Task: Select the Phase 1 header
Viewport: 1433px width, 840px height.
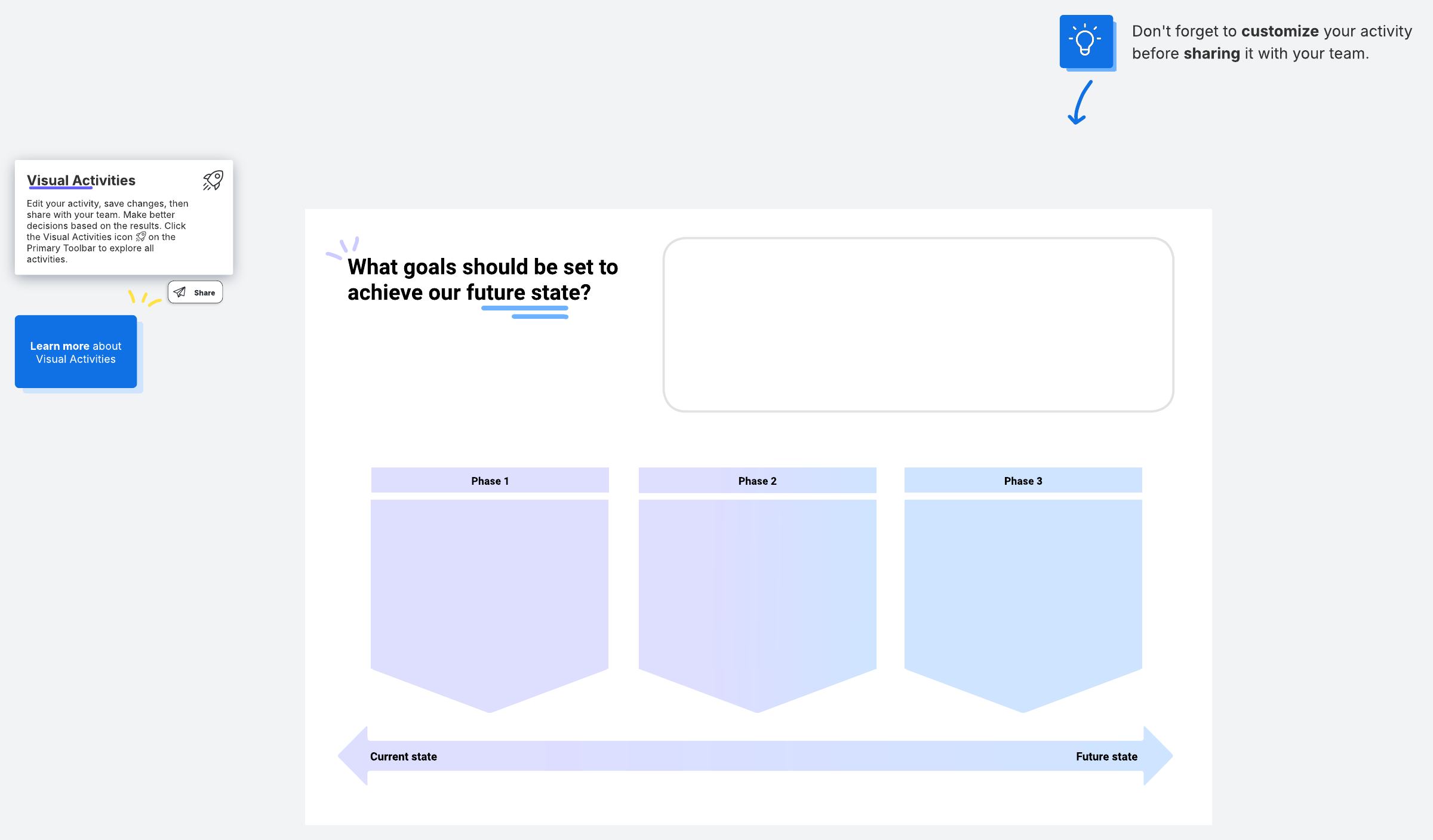Action: click(x=490, y=481)
